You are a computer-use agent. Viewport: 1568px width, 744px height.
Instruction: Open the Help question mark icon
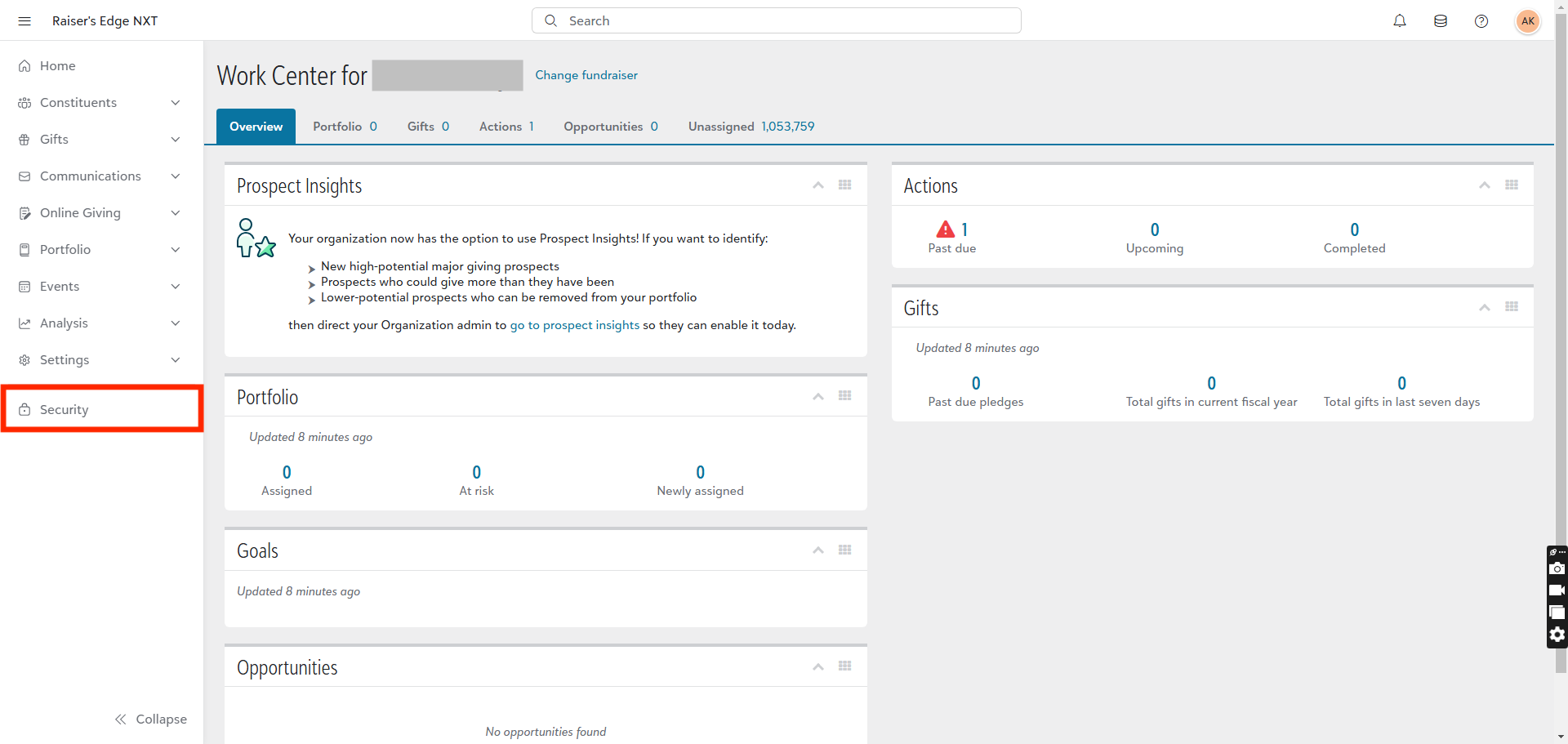coord(1481,21)
